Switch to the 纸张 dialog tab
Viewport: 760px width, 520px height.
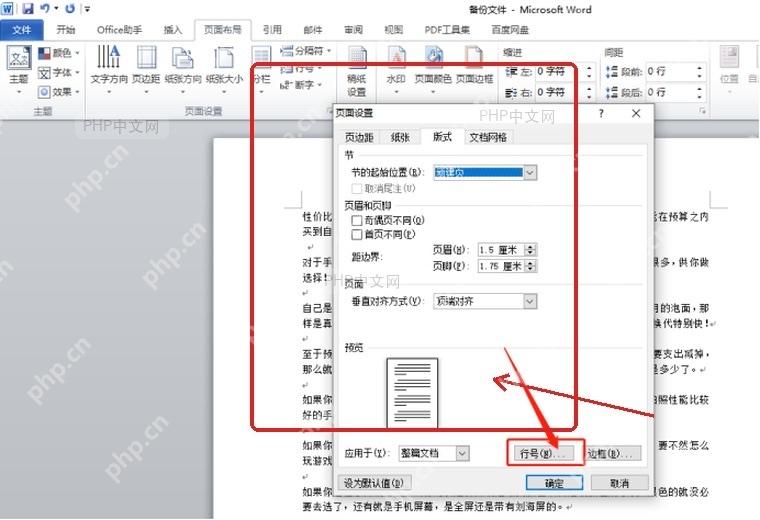pyautogui.click(x=400, y=138)
